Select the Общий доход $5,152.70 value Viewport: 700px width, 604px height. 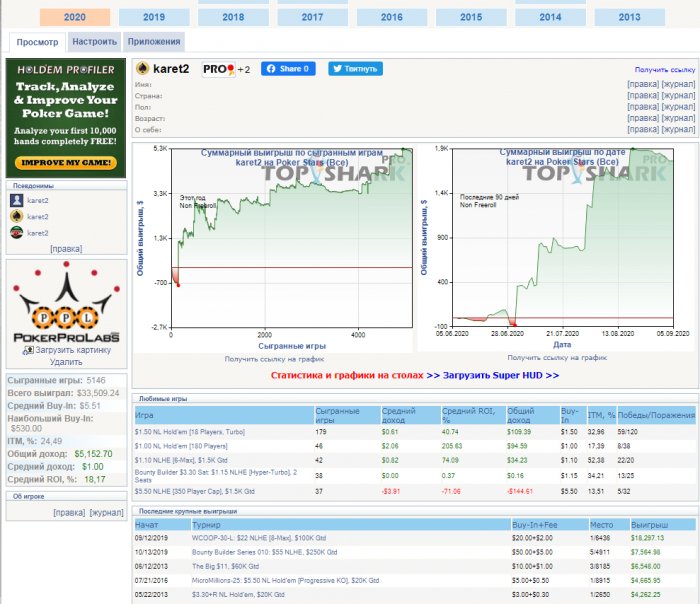[93, 454]
